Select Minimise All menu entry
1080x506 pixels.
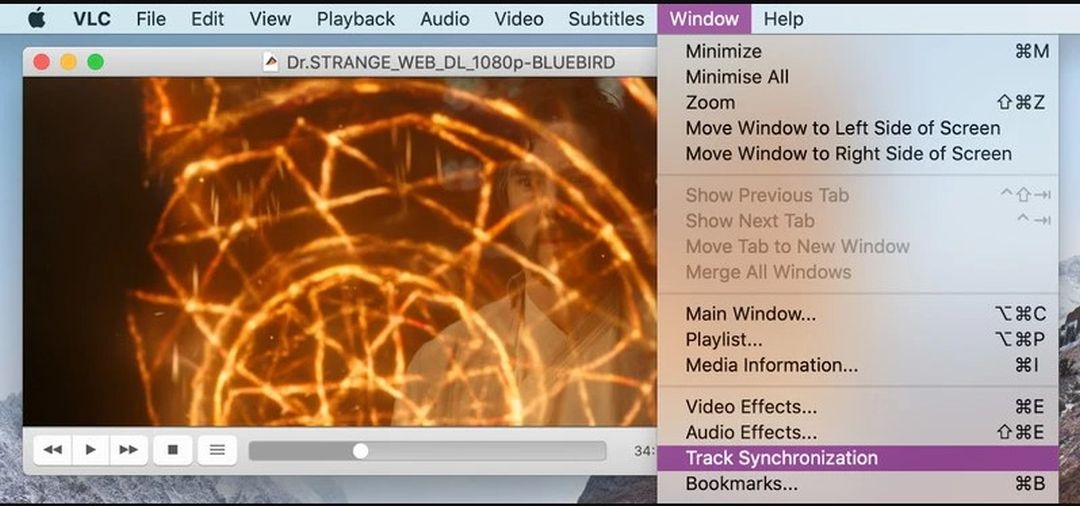pos(858,76)
